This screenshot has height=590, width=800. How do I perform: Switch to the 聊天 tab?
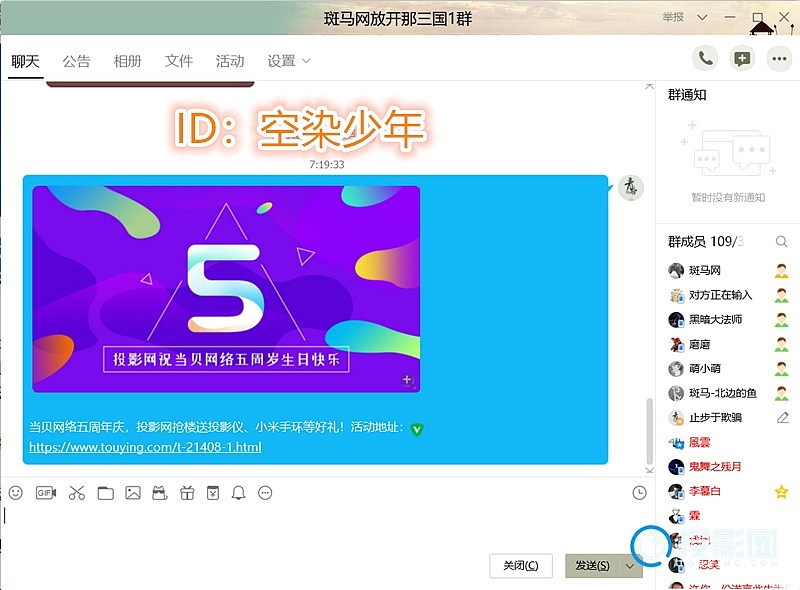point(26,62)
